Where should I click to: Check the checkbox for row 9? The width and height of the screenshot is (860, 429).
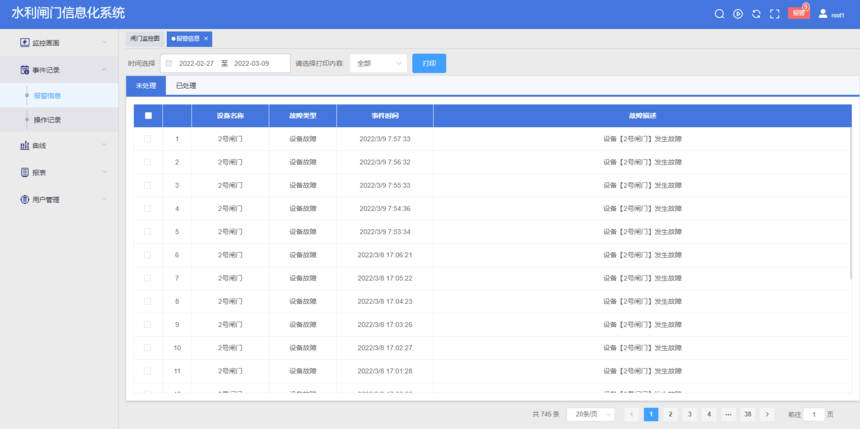point(148,324)
